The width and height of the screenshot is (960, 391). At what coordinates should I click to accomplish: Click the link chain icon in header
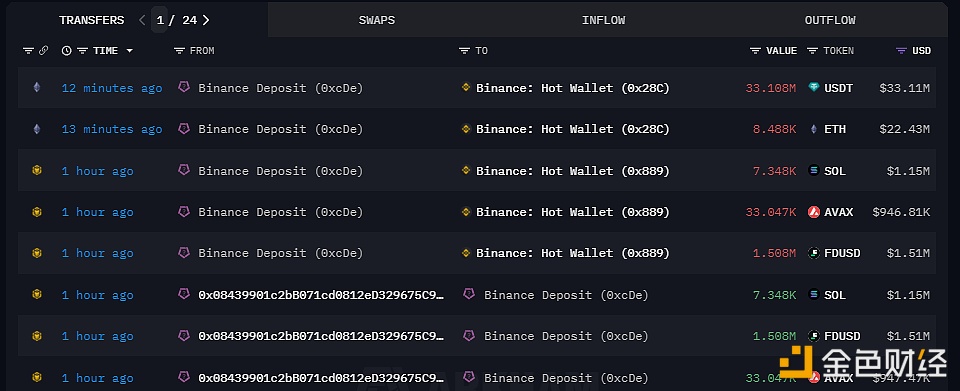coord(43,51)
